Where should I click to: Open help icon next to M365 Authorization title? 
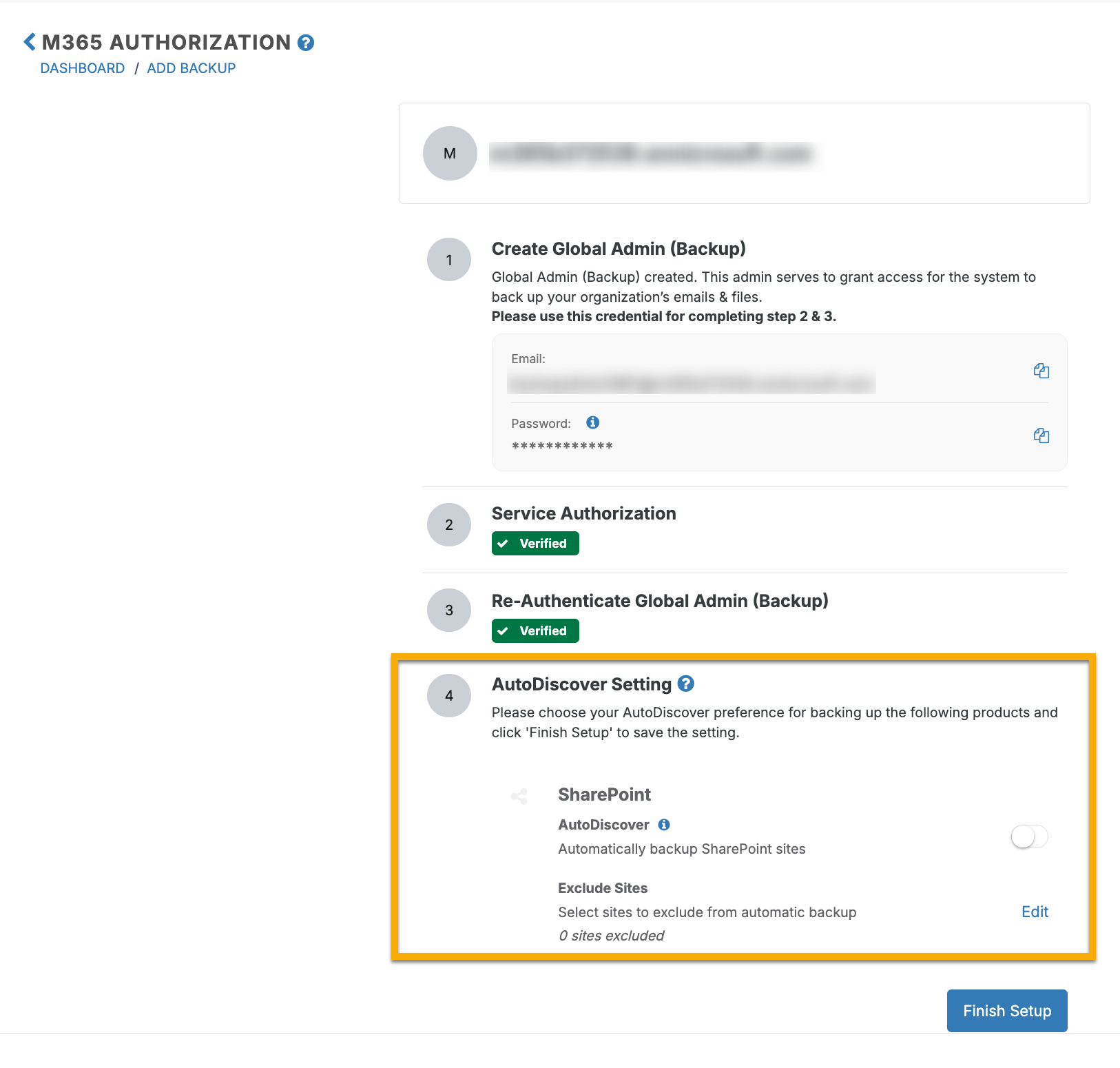pos(306,43)
